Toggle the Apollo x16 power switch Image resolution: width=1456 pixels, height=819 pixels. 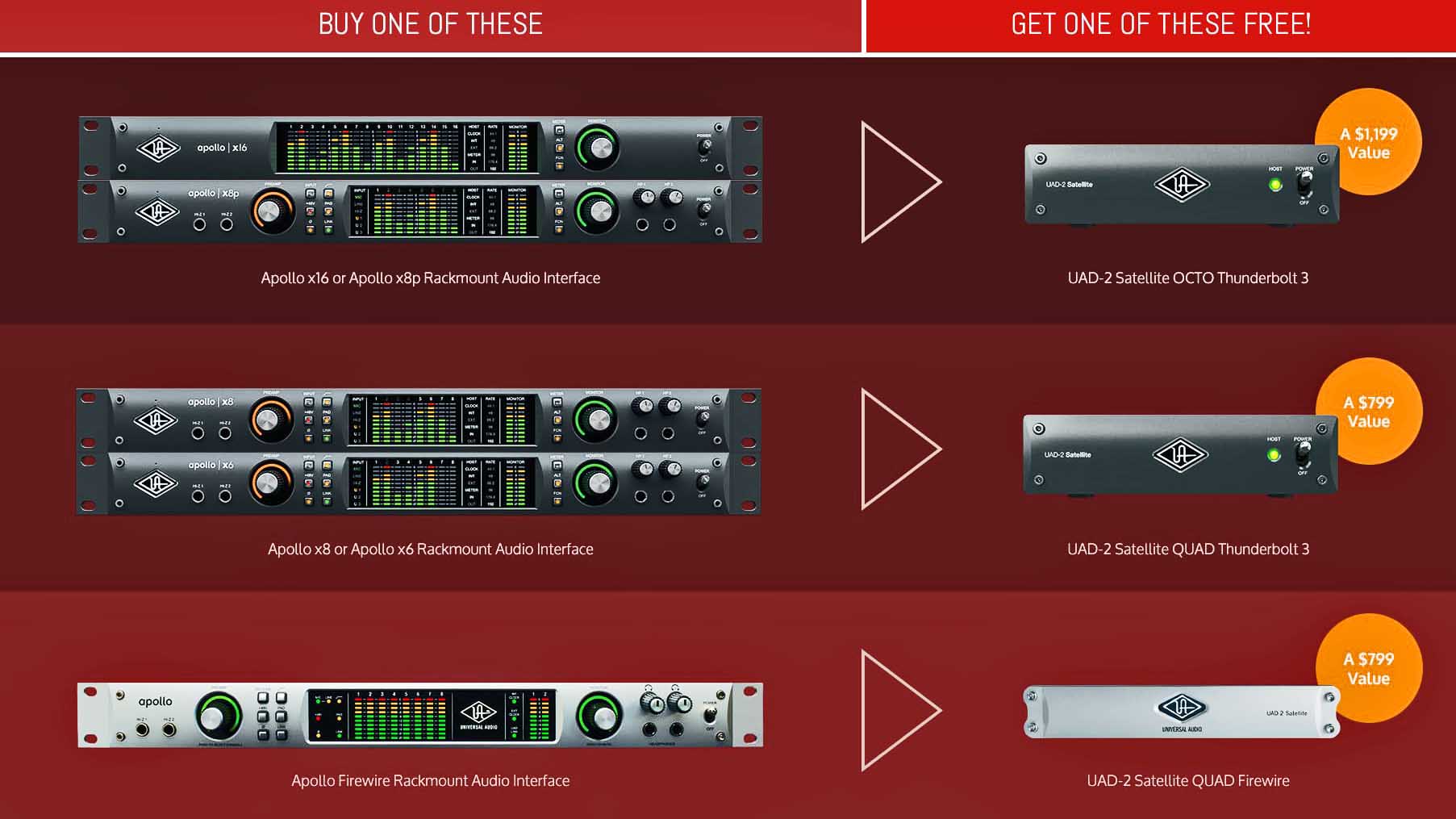[x=704, y=146]
